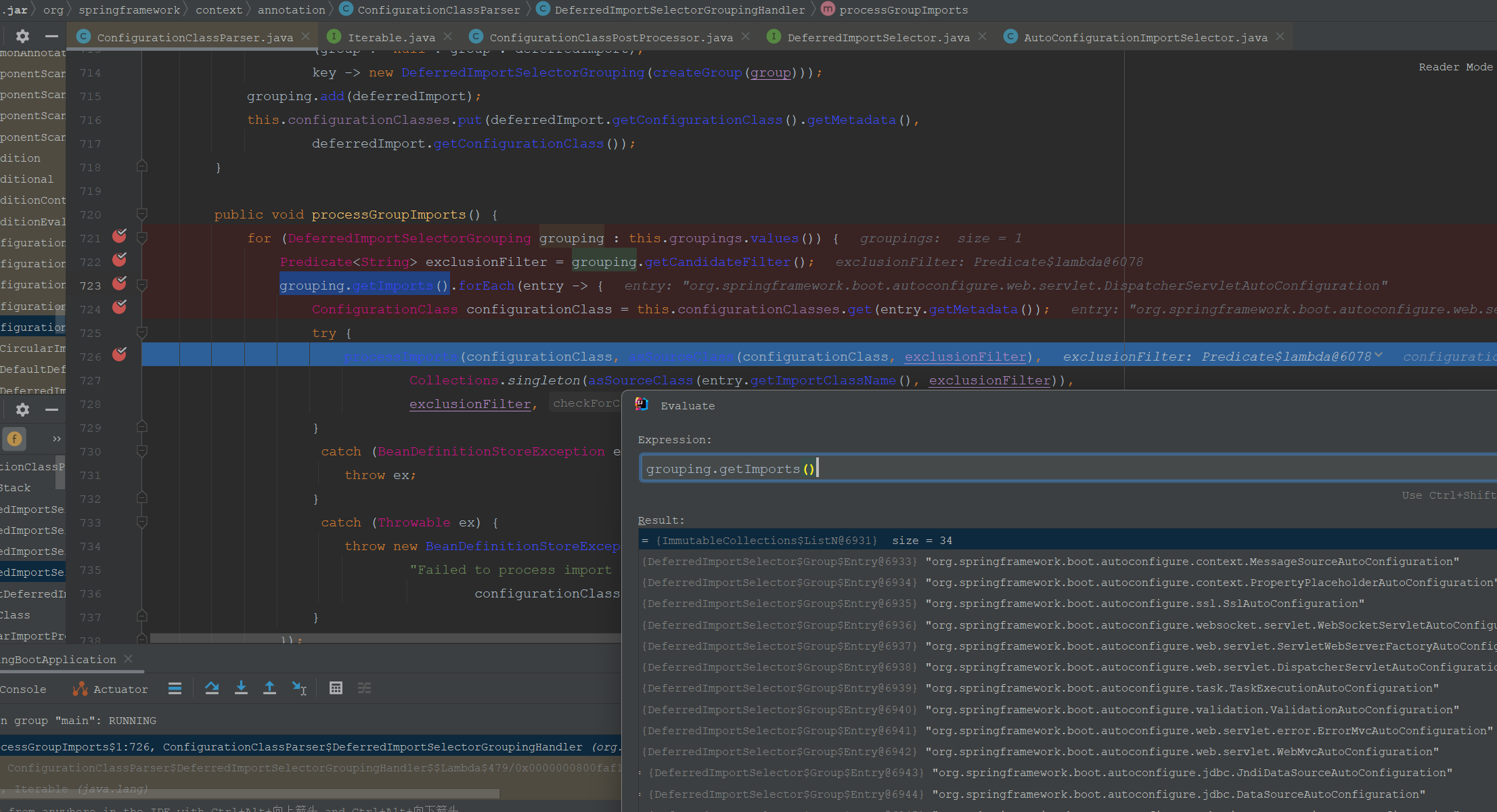
Task: Toggle breakpoint on line 724
Action: pyautogui.click(x=120, y=307)
